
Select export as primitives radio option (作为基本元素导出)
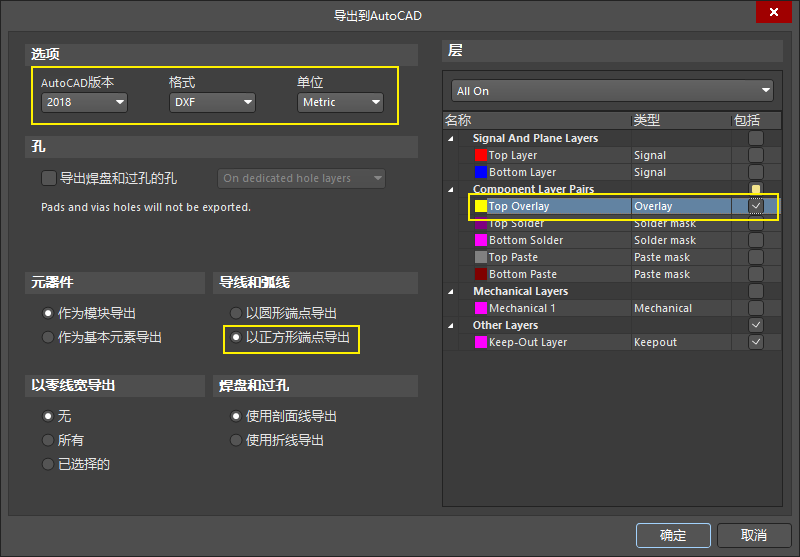pyautogui.click(x=48, y=338)
